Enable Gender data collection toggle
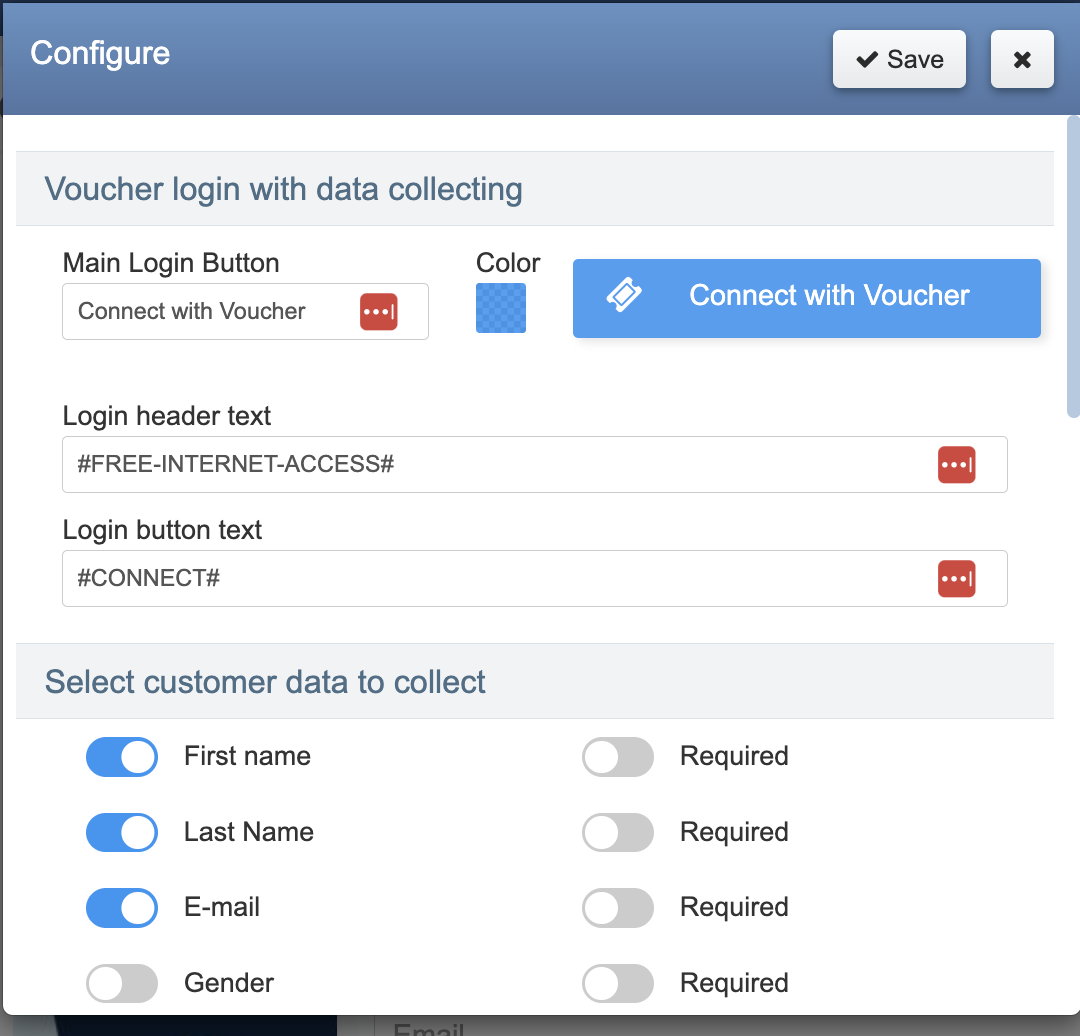 coord(122,984)
